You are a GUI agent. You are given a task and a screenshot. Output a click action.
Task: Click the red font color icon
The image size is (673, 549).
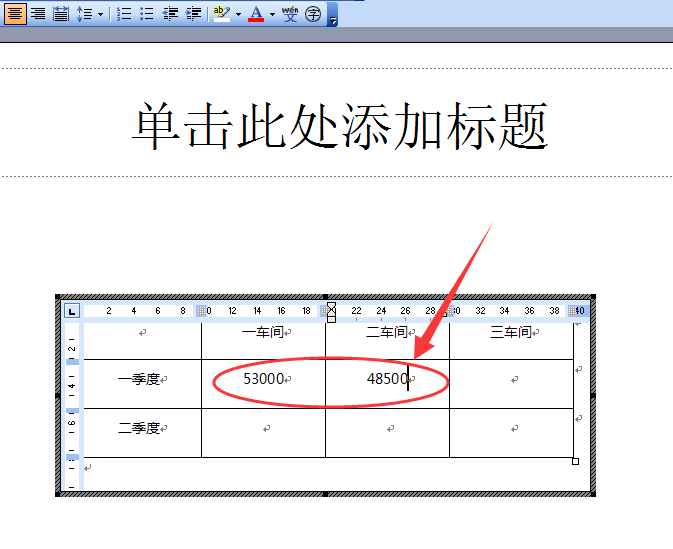(x=256, y=14)
